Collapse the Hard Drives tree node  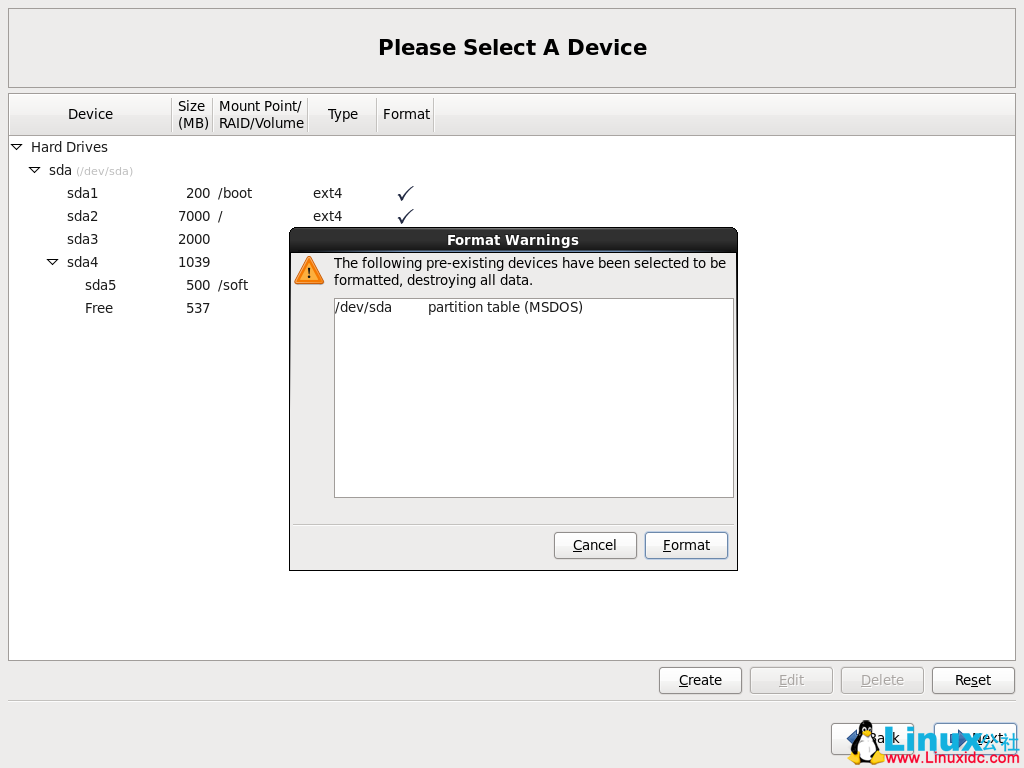[15, 147]
